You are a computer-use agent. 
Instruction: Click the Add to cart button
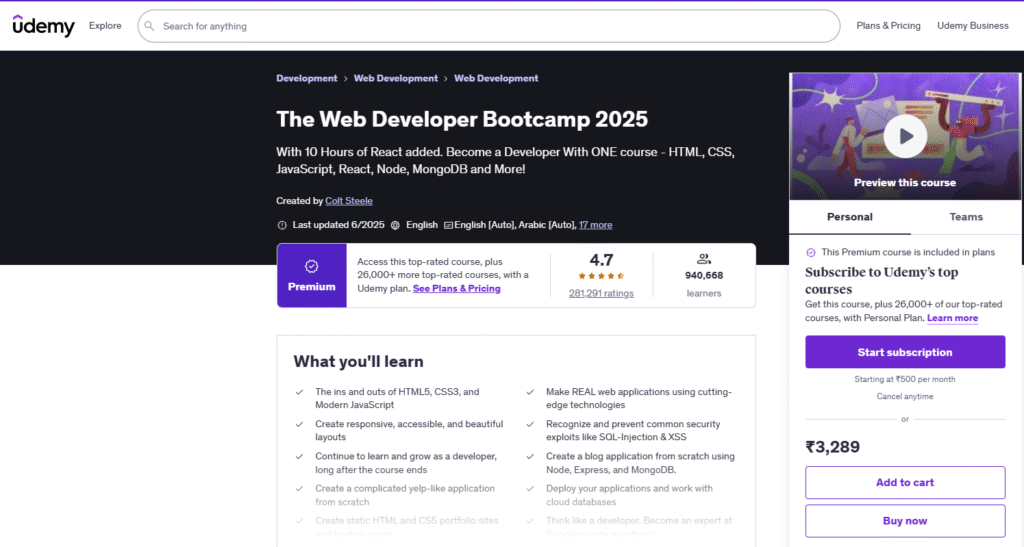(904, 482)
